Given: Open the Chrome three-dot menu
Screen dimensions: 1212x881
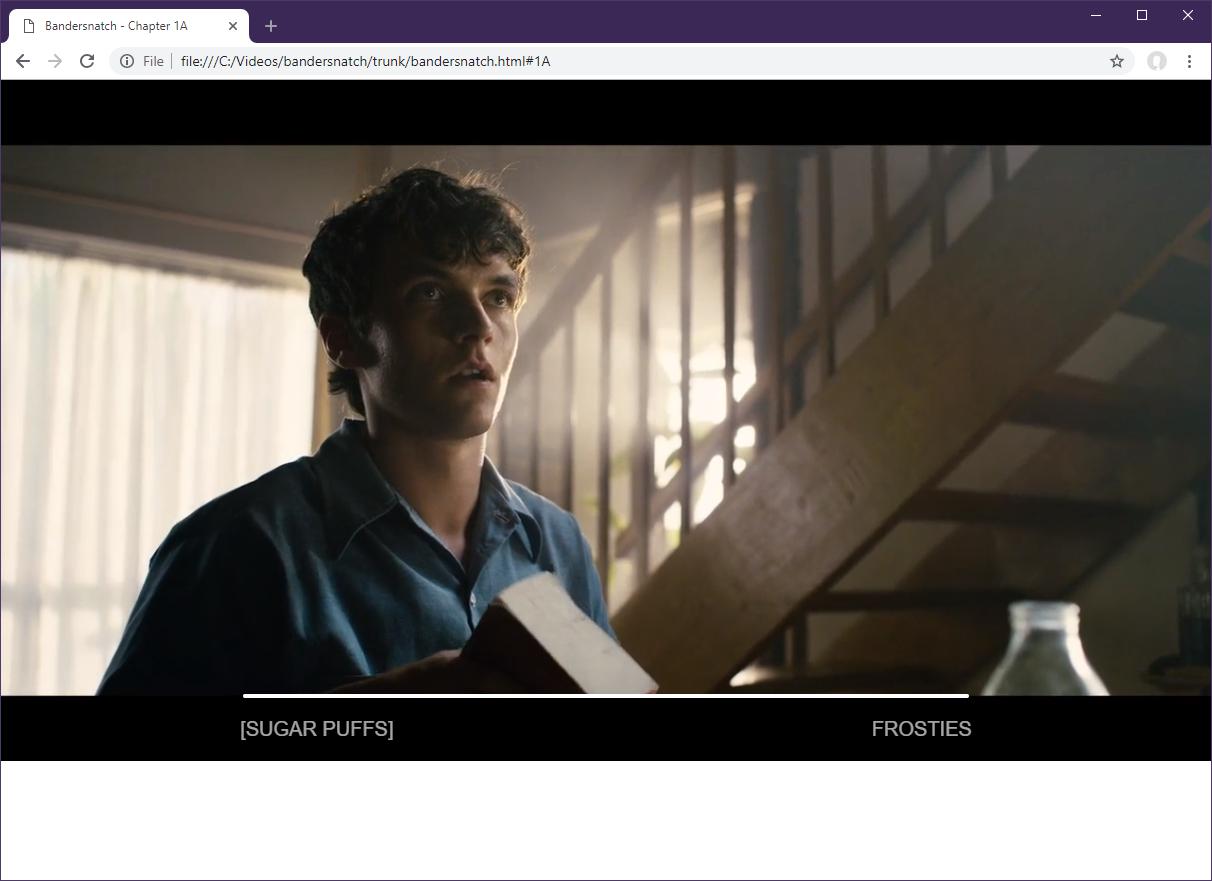Looking at the screenshot, I should (x=1189, y=61).
